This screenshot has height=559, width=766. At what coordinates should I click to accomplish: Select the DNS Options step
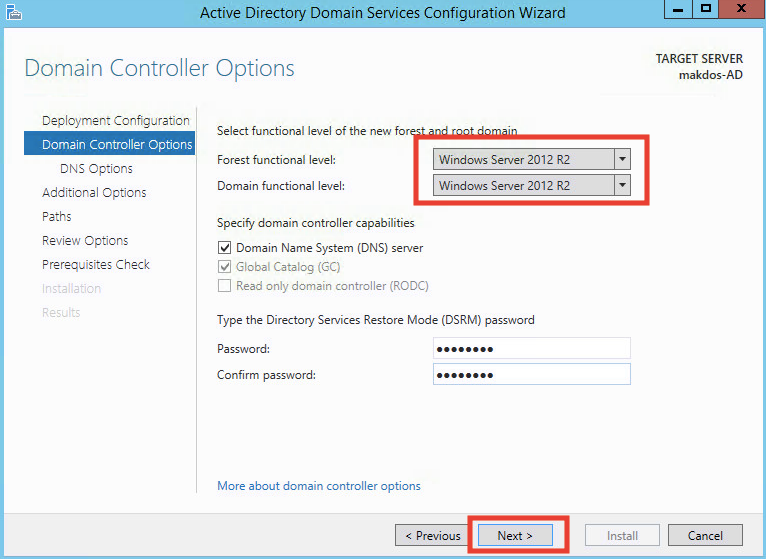[x=96, y=169]
